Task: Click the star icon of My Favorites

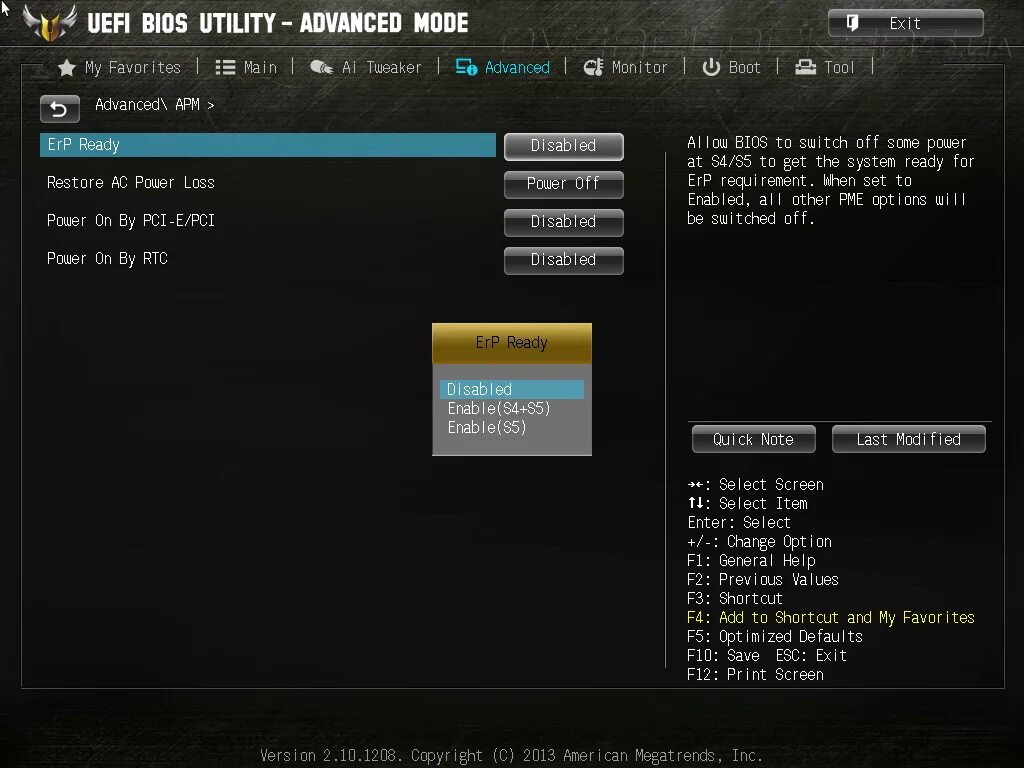Action: pos(66,68)
